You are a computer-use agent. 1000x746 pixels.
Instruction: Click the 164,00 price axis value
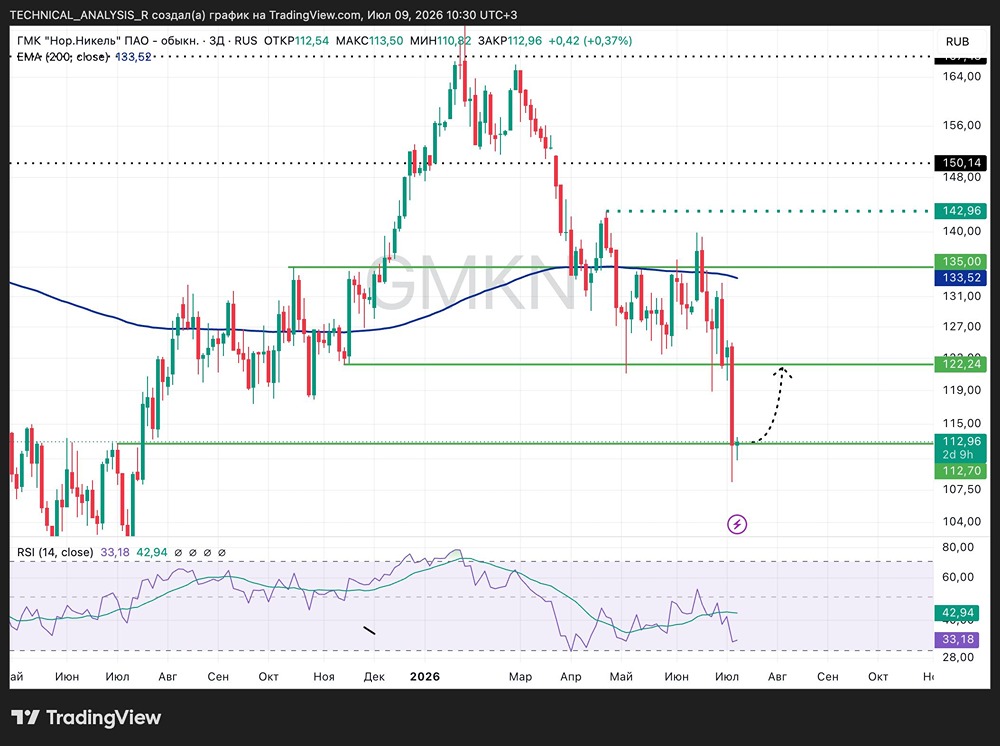962,77
